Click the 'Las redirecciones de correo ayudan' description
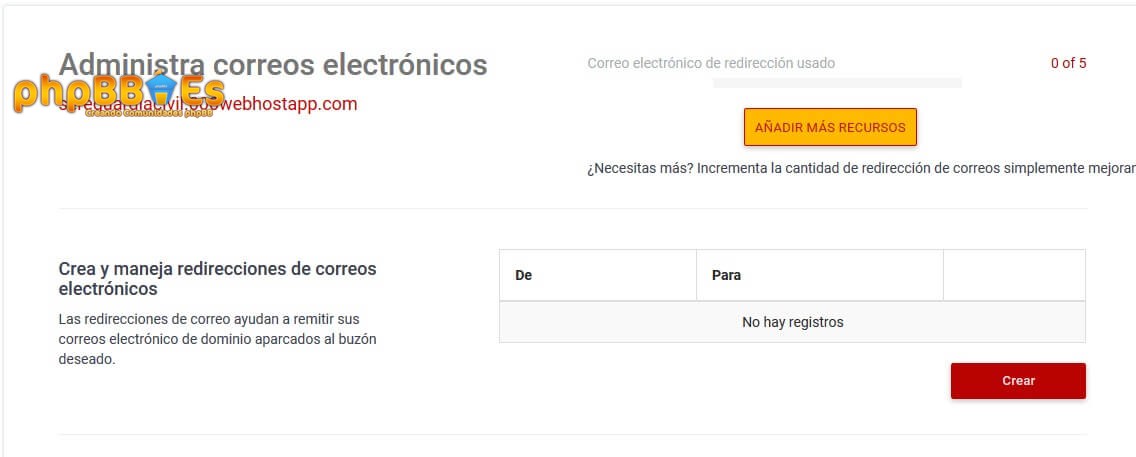1136x457 pixels. pos(217,339)
